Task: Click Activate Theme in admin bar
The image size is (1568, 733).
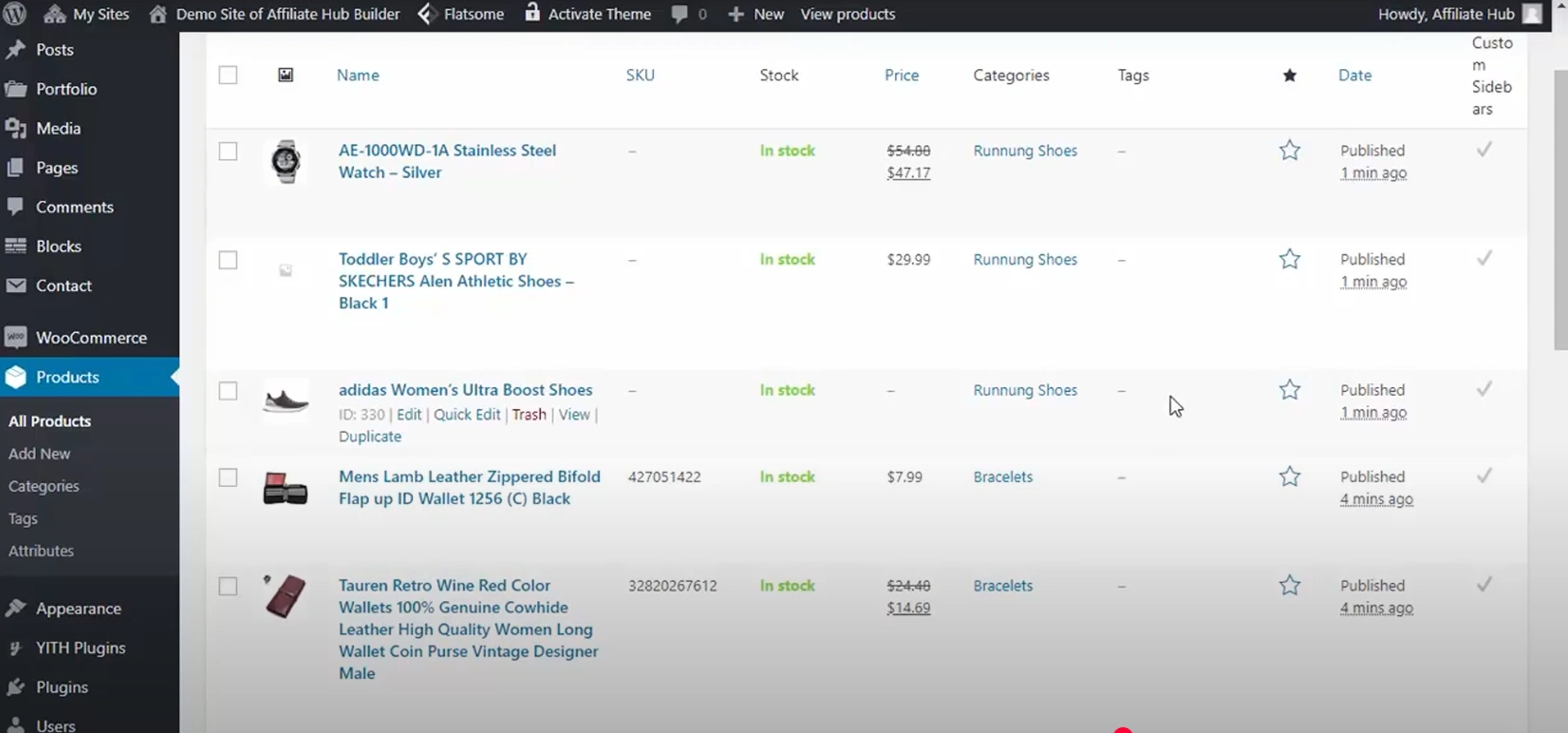Action: 588,14
